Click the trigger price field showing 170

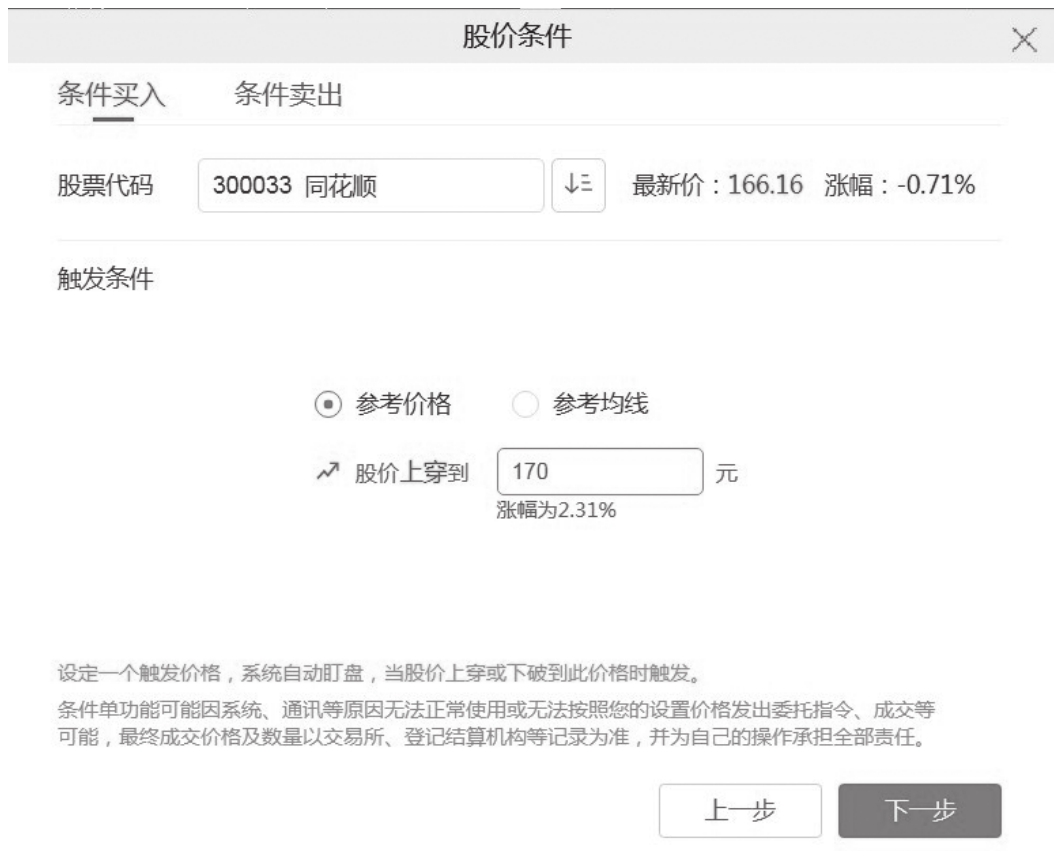click(x=600, y=472)
